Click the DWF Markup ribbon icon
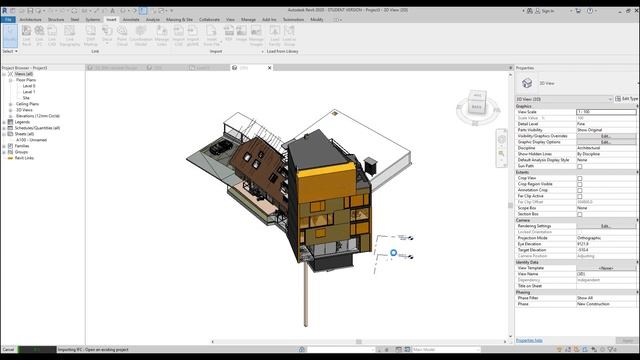Viewport: 640px width, 360px height. [91, 36]
